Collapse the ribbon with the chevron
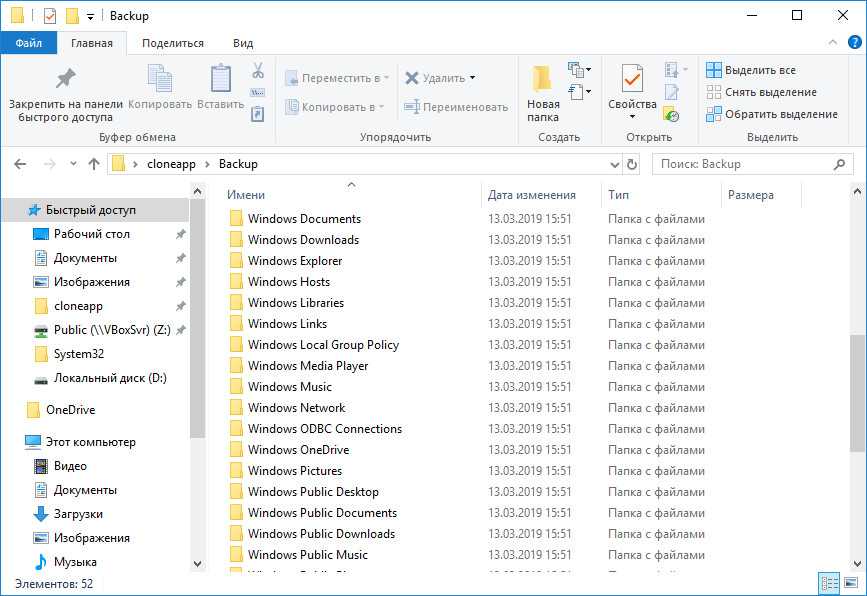 point(833,43)
